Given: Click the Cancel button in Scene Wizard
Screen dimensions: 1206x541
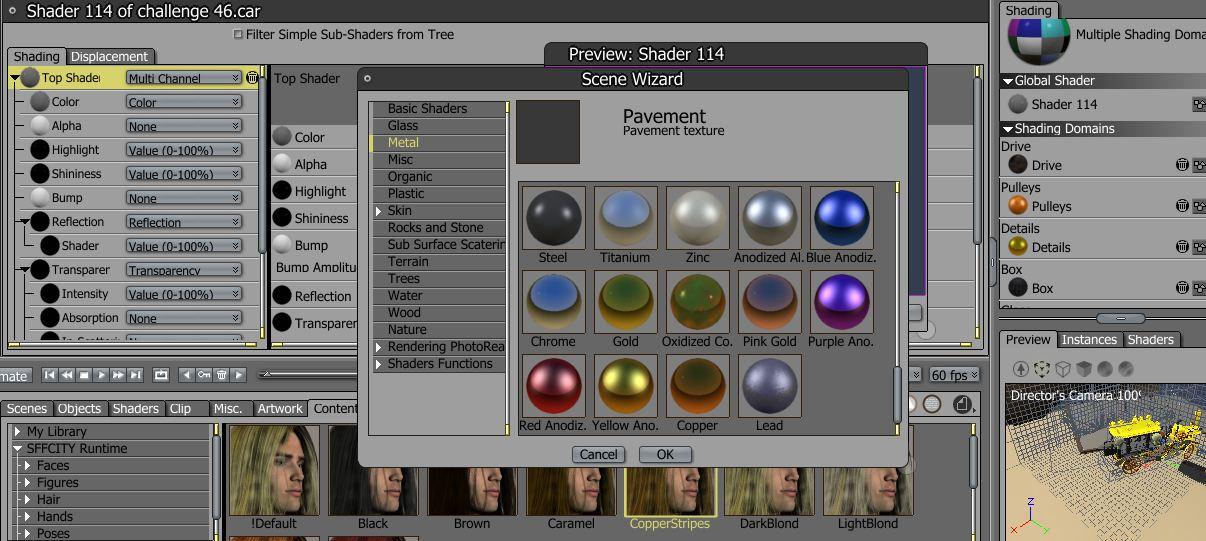Looking at the screenshot, I should (598, 454).
